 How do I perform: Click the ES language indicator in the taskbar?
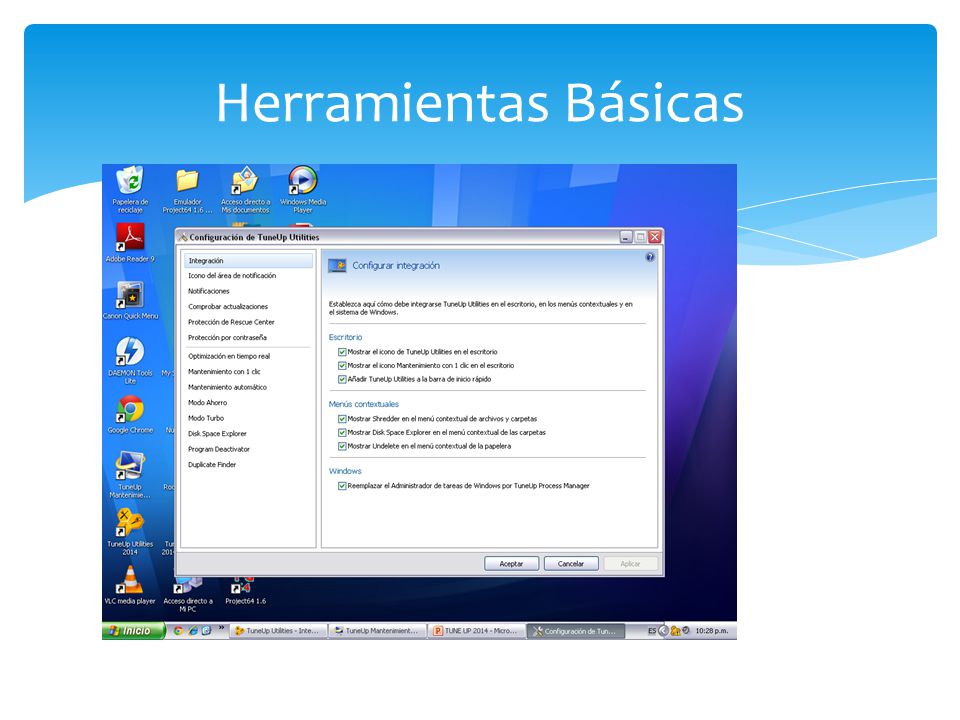point(652,631)
